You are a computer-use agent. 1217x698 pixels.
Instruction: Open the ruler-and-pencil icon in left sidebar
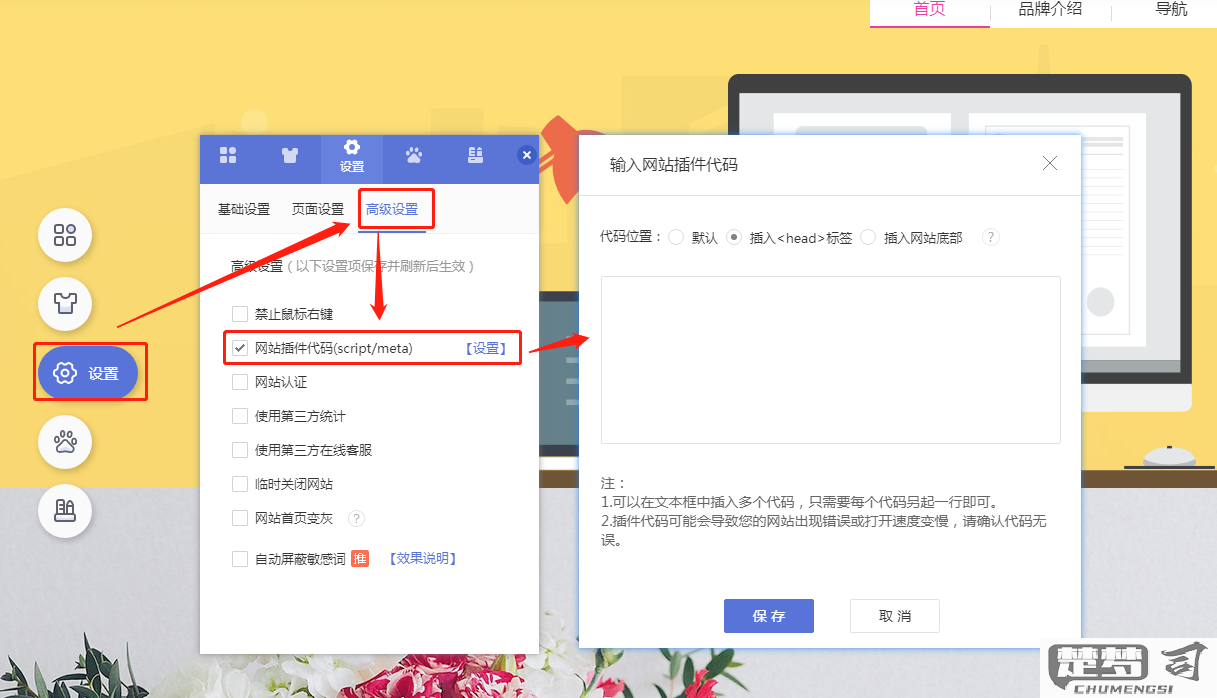[65, 511]
